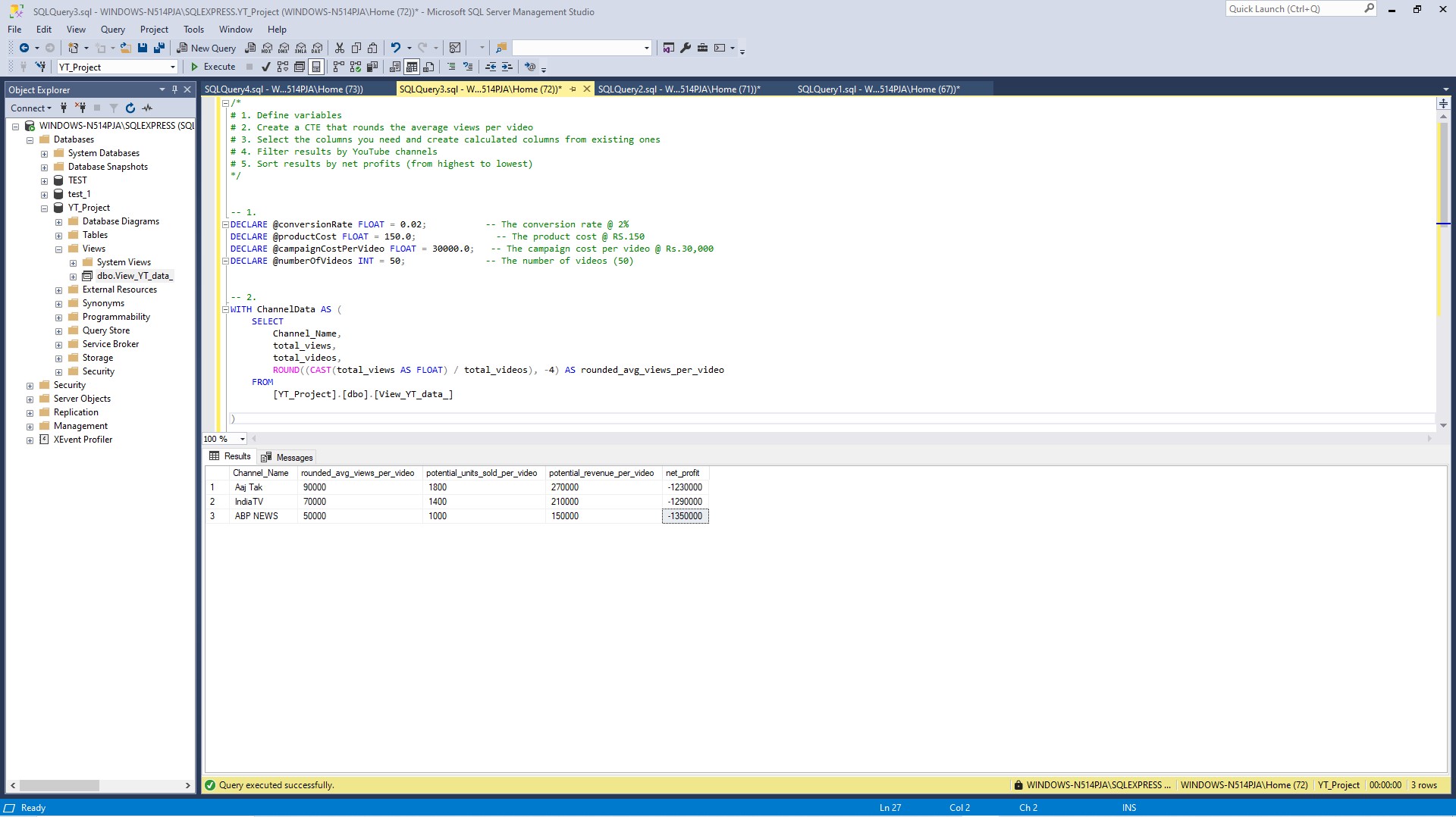The image size is (1456, 817).
Task: Select Results to Grid mode
Action: 412,67
